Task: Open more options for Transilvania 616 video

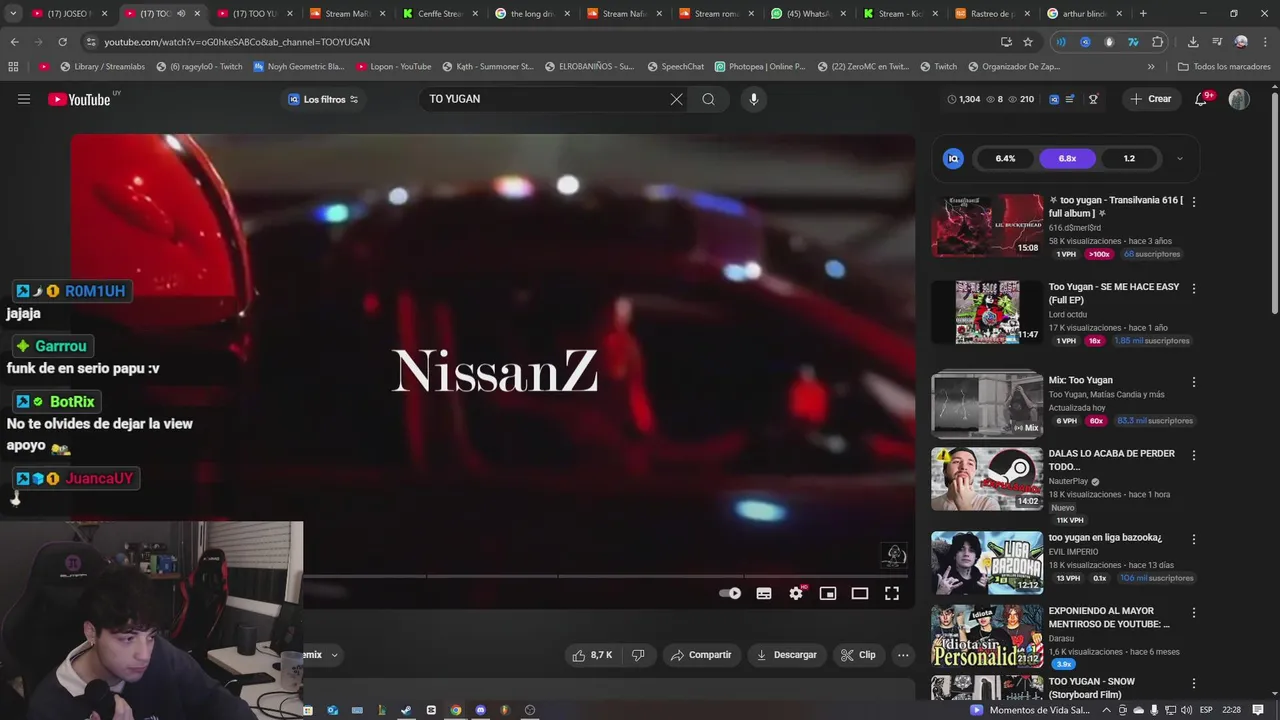Action: (x=1193, y=201)
